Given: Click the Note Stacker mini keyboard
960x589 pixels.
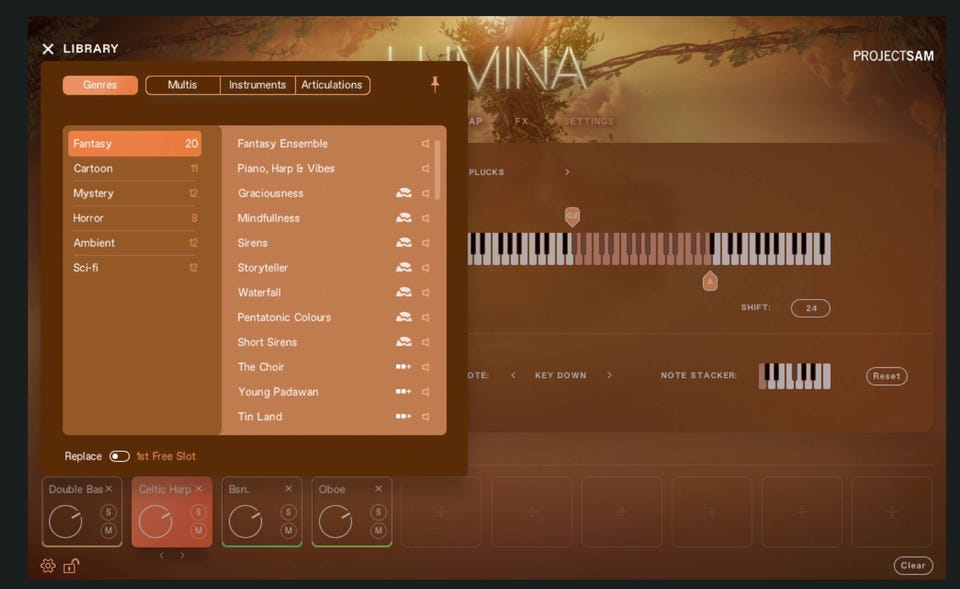Looking at the screenshot, I should pyautogui.click(x=795, y=376).
